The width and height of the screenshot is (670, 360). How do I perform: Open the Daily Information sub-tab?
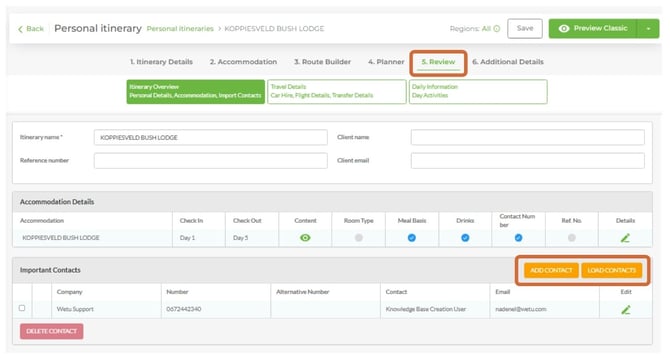click(478, 91)
